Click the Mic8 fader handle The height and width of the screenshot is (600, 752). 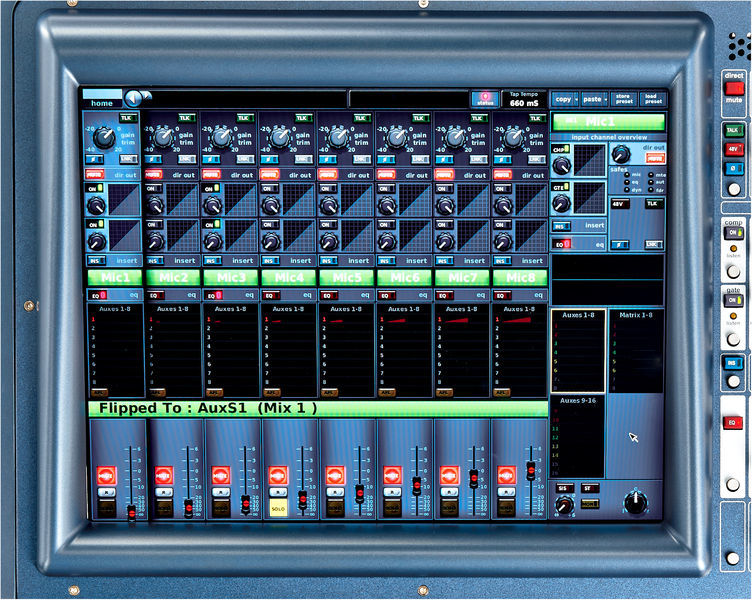tap(531, 470)
